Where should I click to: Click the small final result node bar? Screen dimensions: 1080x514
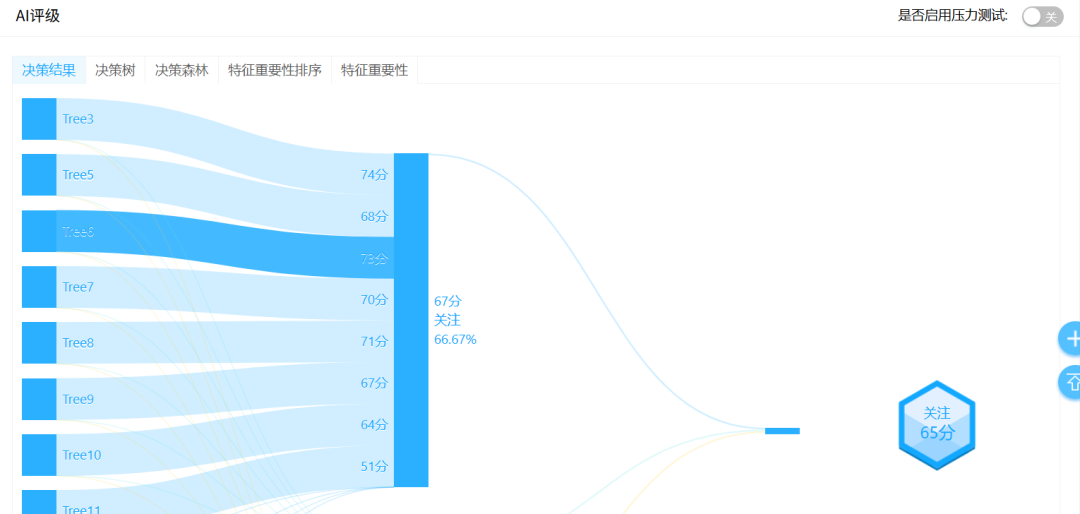782,431
